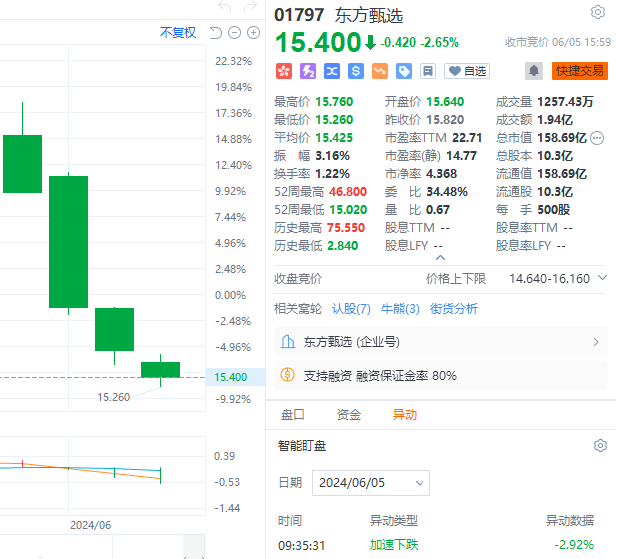Open the stock notes document icon
This screenshot has width=617, height=559.
(428, 71)
